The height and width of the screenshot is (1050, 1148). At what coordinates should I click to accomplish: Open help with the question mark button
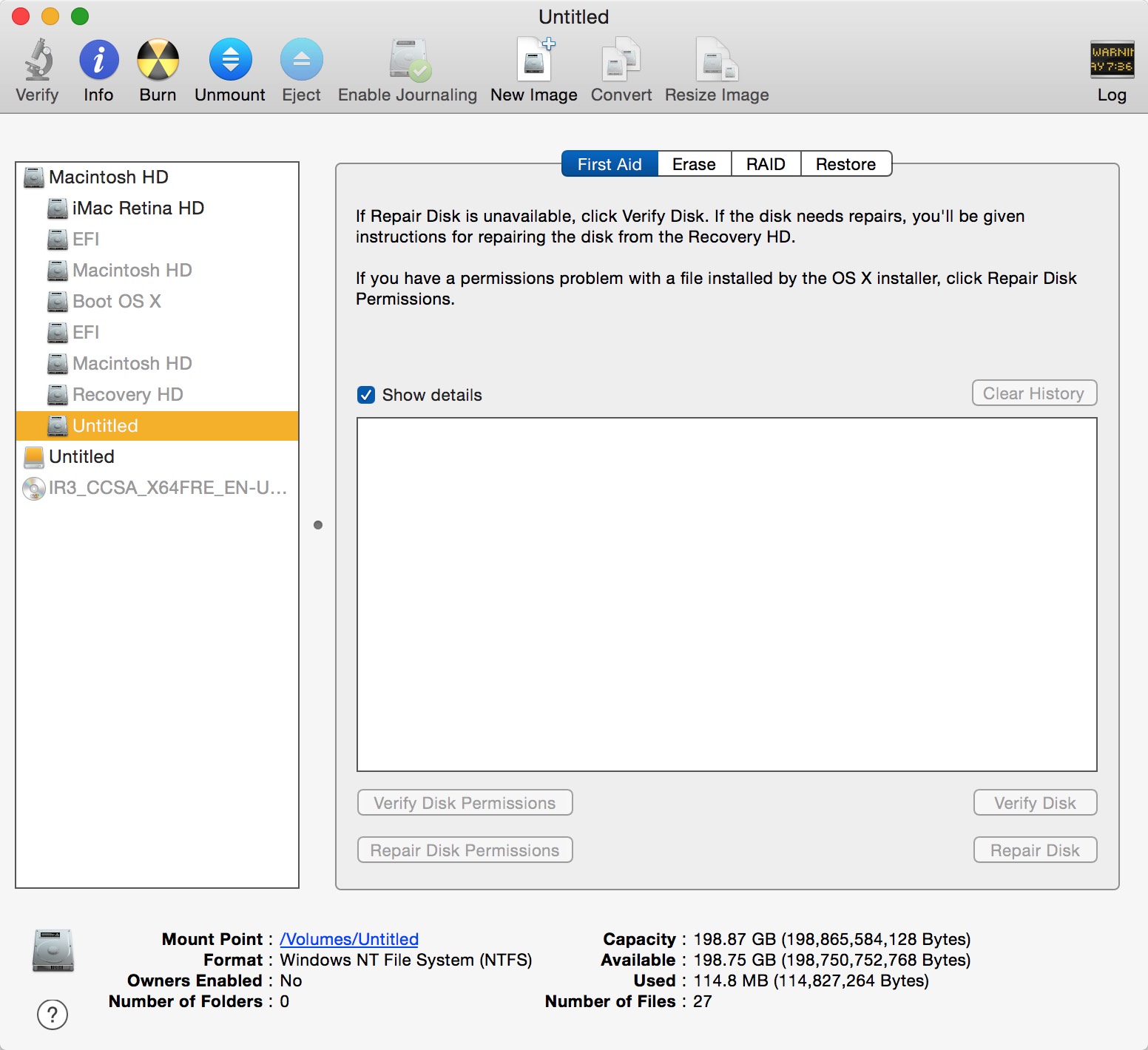(53, 1015)
